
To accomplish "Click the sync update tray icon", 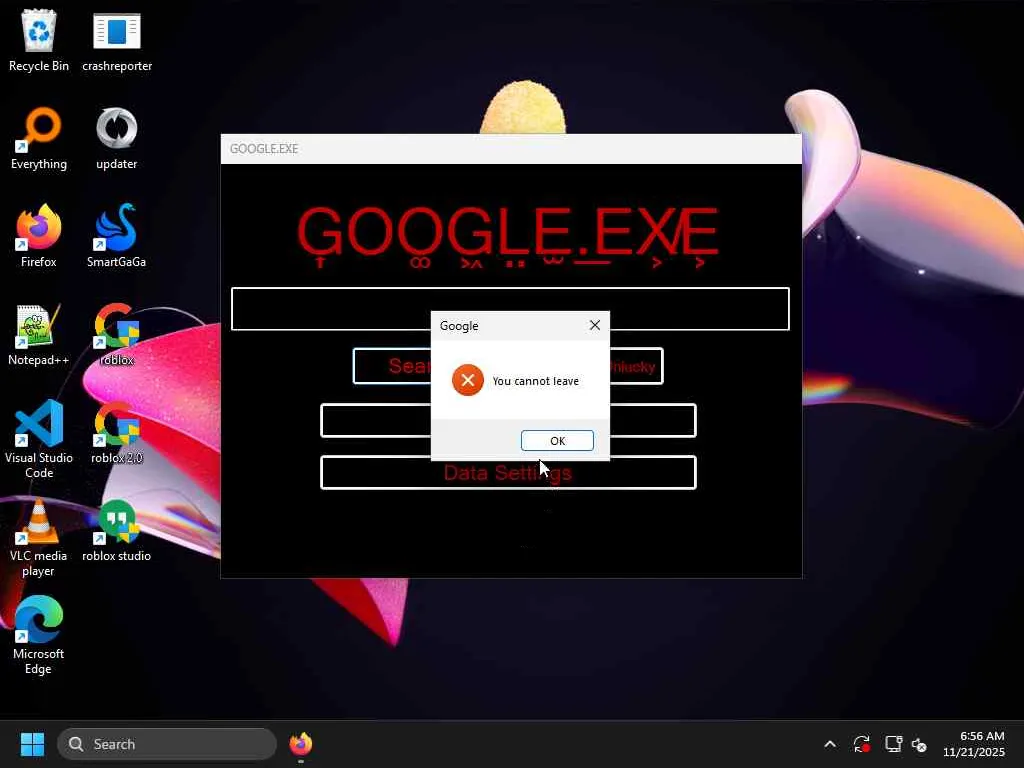I will click(x=861, y=744).
